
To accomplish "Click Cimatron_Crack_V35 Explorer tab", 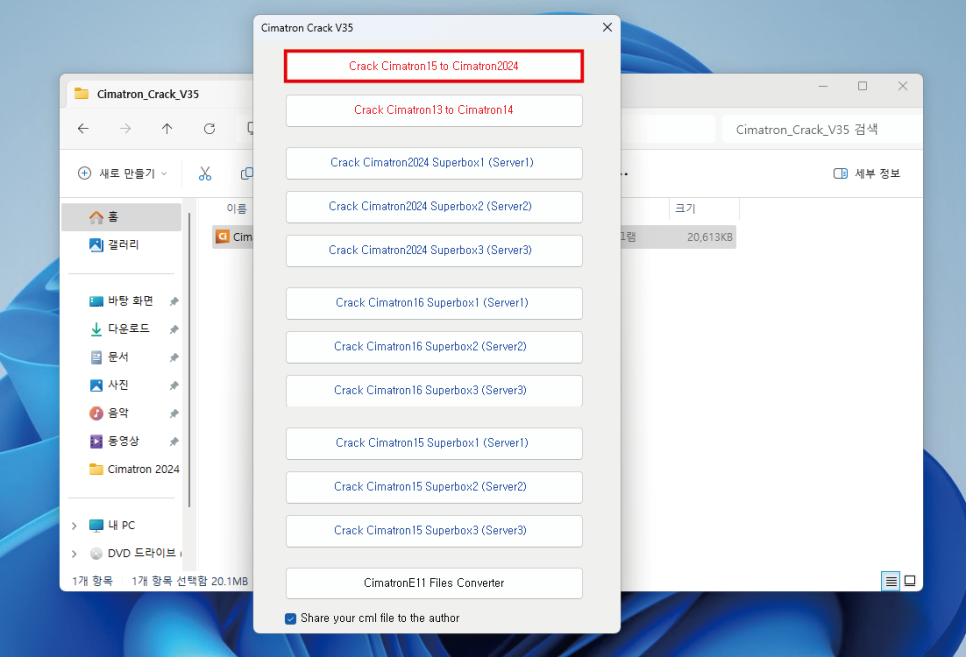I will 148,94.
